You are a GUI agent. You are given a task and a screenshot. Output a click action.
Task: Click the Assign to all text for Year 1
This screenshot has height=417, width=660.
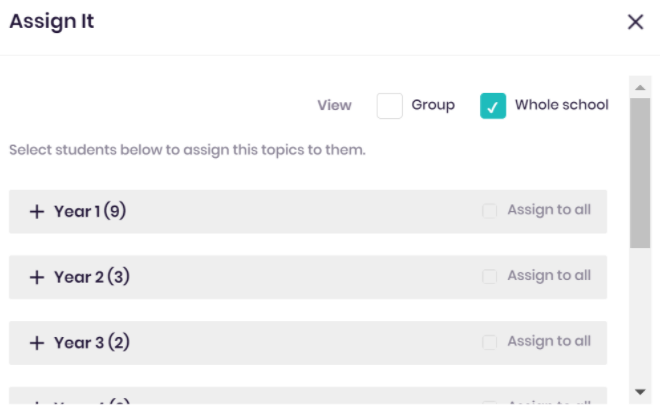549,210
